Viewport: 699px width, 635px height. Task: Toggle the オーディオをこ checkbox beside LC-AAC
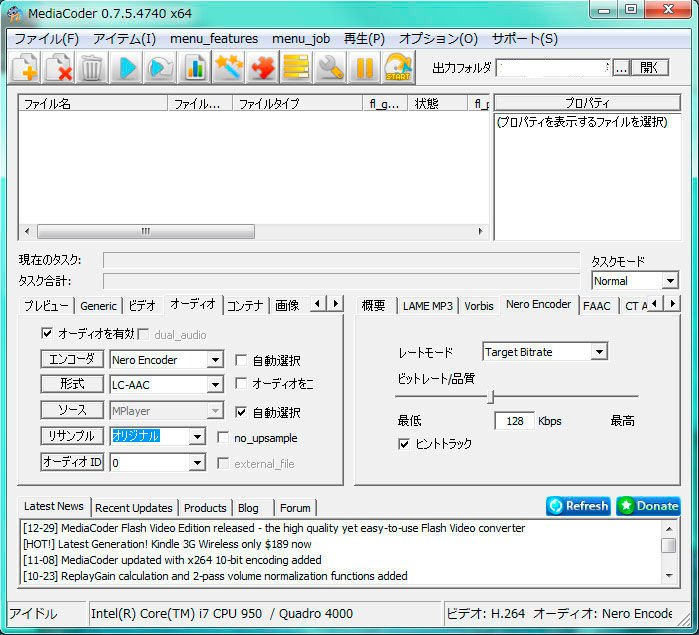point(241,383)
